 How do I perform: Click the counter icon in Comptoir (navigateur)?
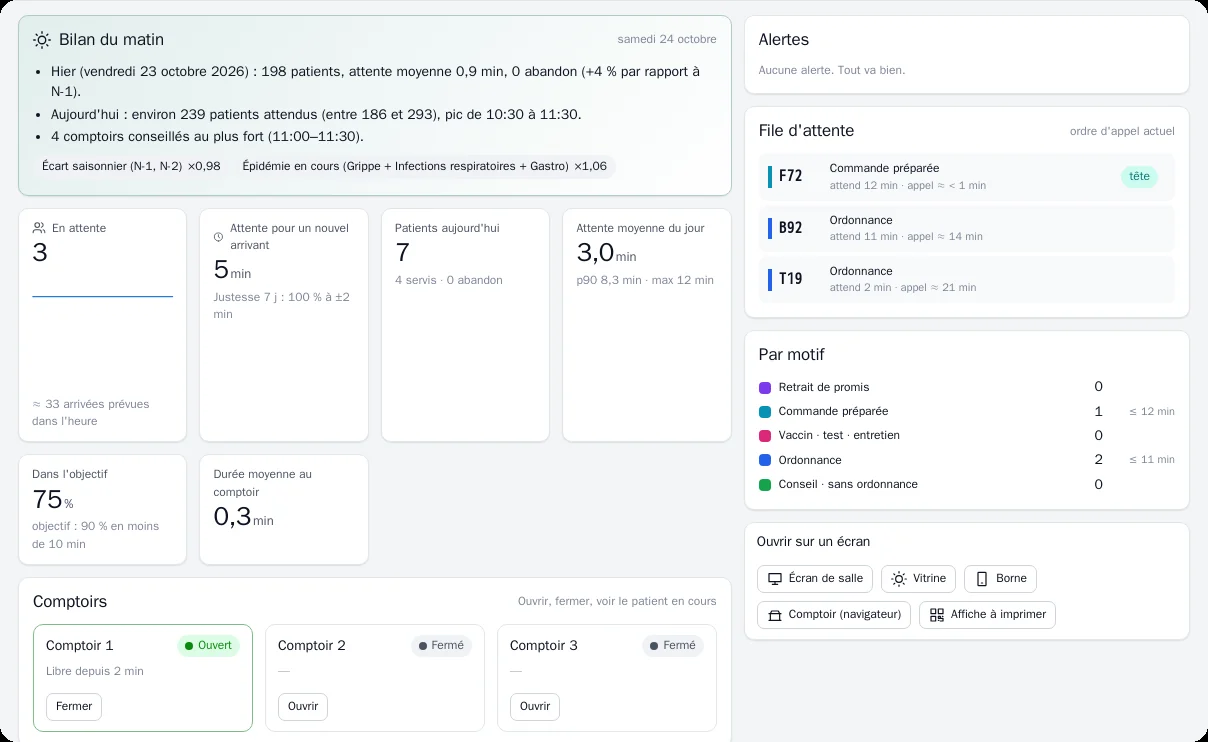775,615
